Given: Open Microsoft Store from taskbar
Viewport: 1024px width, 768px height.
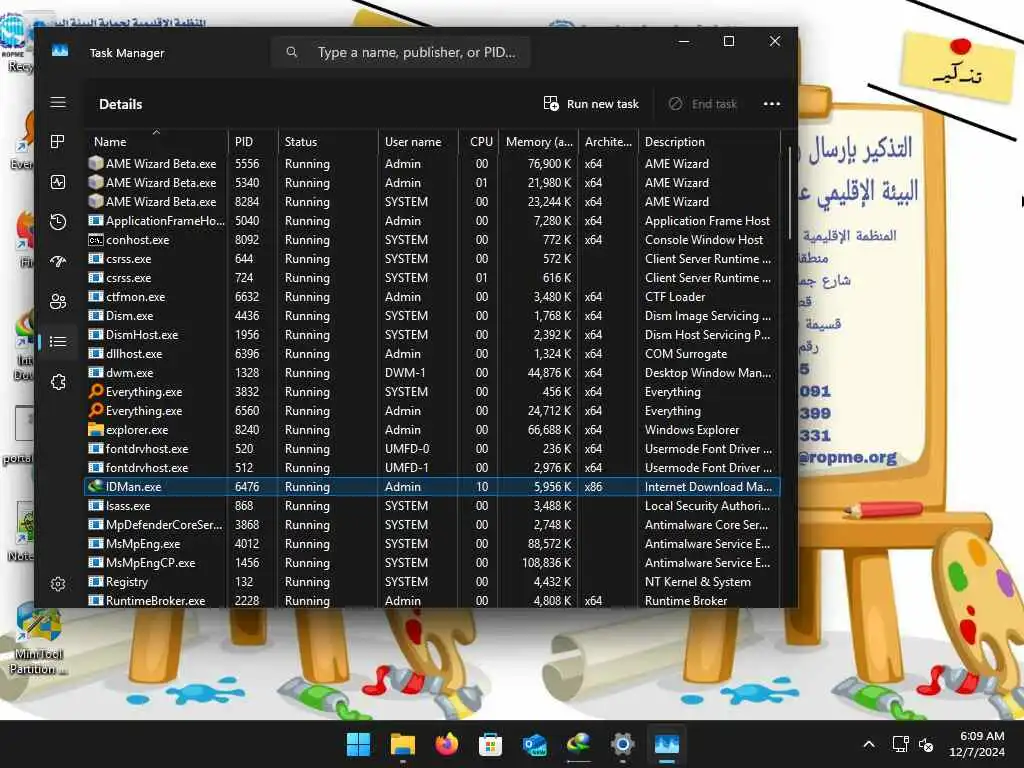Looking at the screenshot, I should pos(490,744).
